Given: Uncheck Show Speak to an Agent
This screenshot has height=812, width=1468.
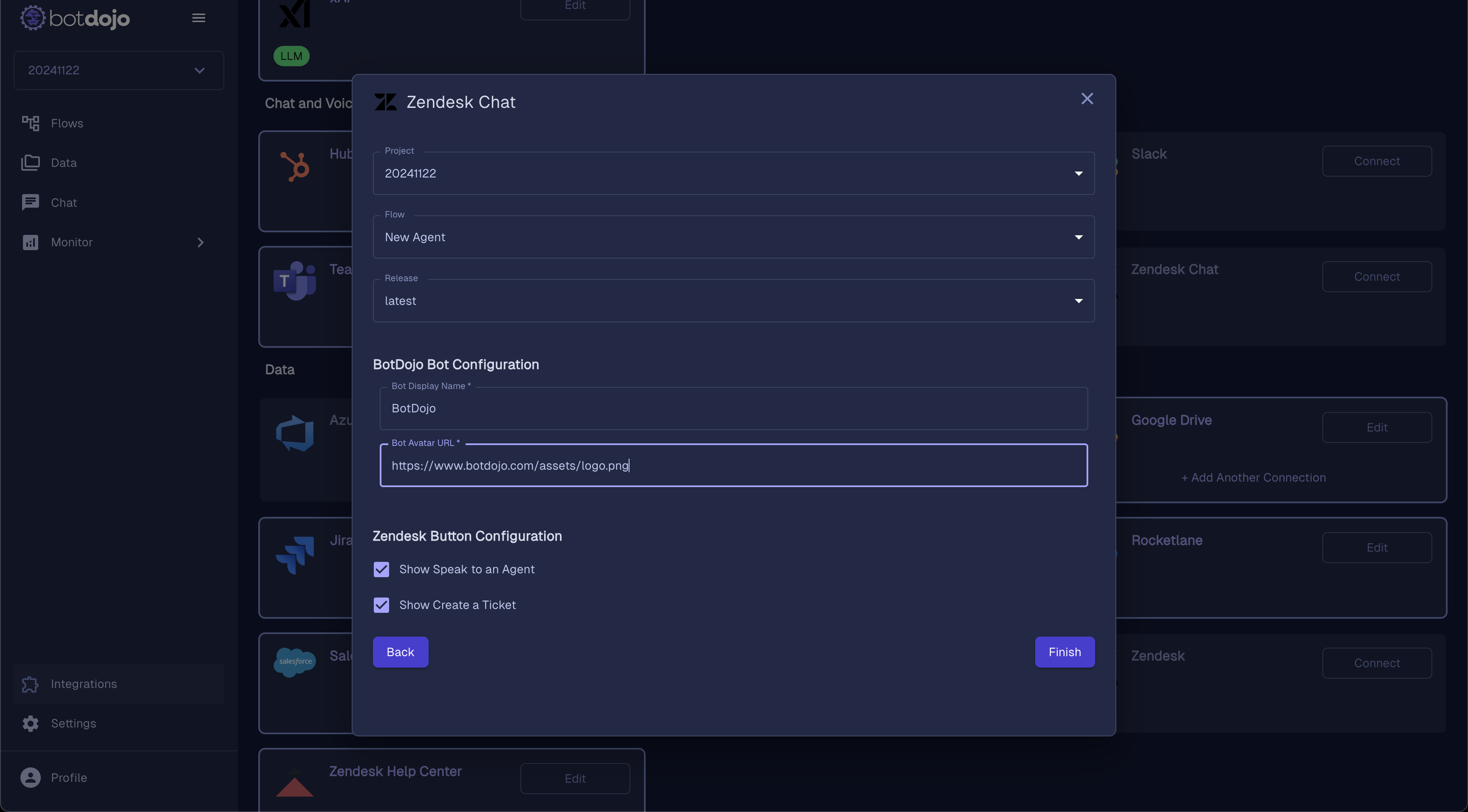Looking at the screenshot, I should point(381,569).
